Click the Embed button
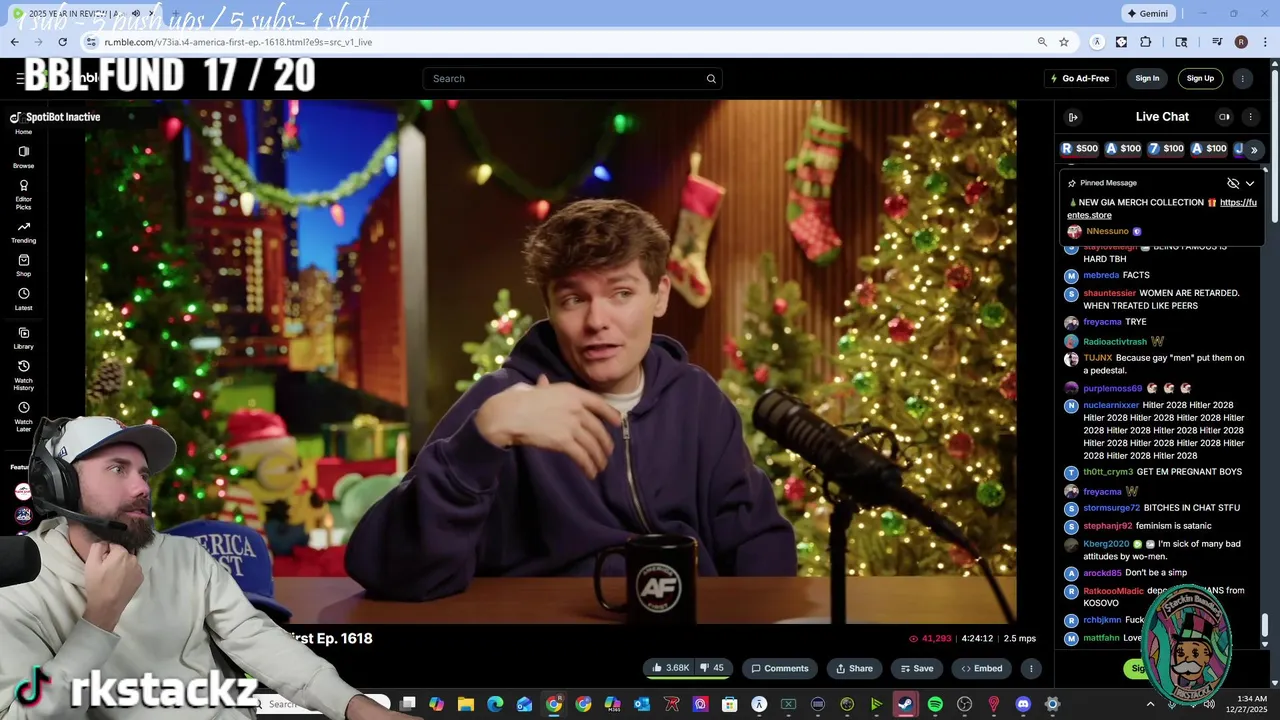Screen dimensions: 1280x720 tap(982, 668)
